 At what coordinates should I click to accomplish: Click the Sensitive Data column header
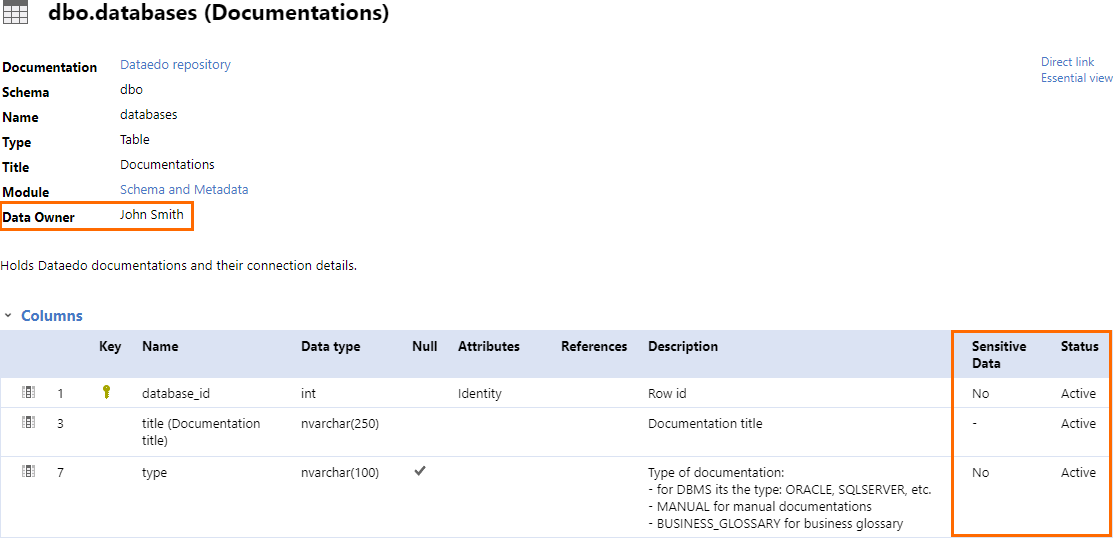click(x=998, y=354)
